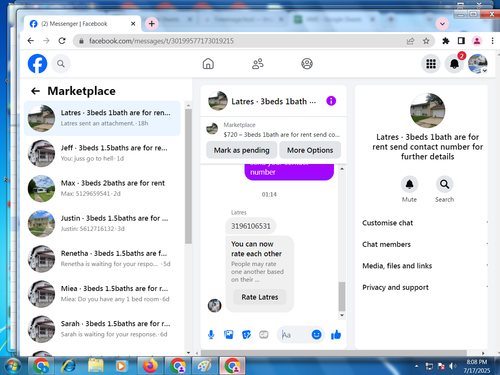
Task: Click the chat messages vertical scrollbar thumb
Action: click(x=342, y=296)
